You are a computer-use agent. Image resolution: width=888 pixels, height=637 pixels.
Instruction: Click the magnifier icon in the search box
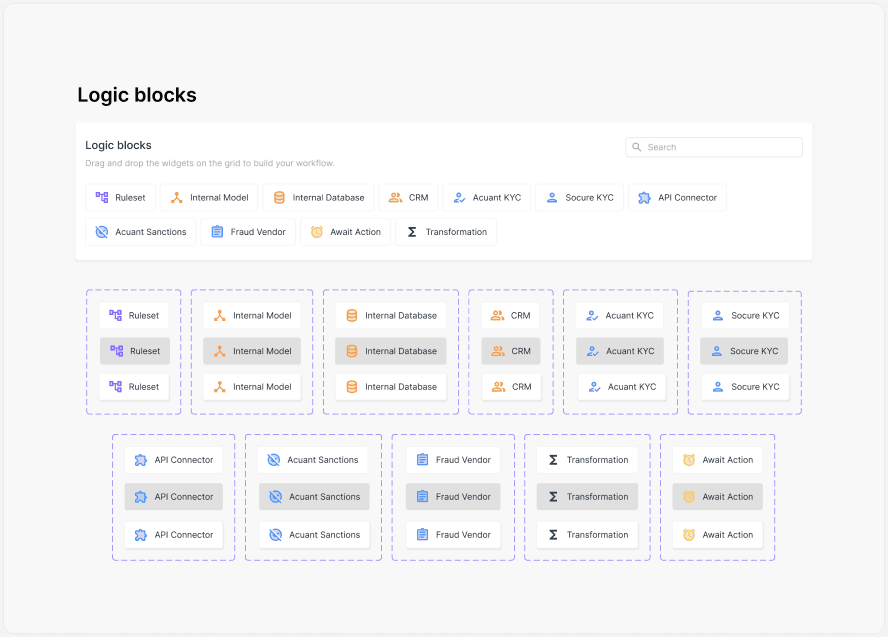point(637,147)
